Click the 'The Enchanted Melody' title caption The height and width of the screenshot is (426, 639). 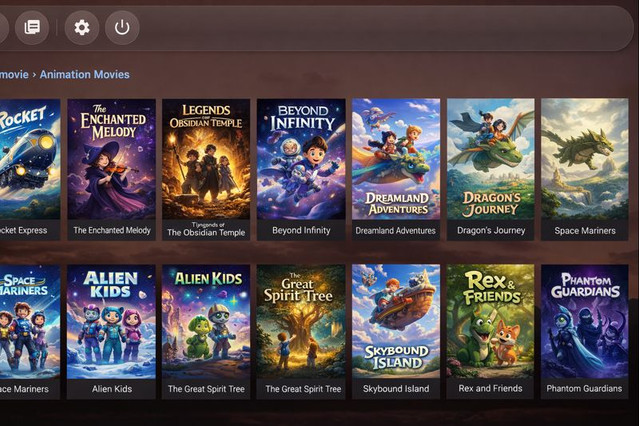pos(112,230)
